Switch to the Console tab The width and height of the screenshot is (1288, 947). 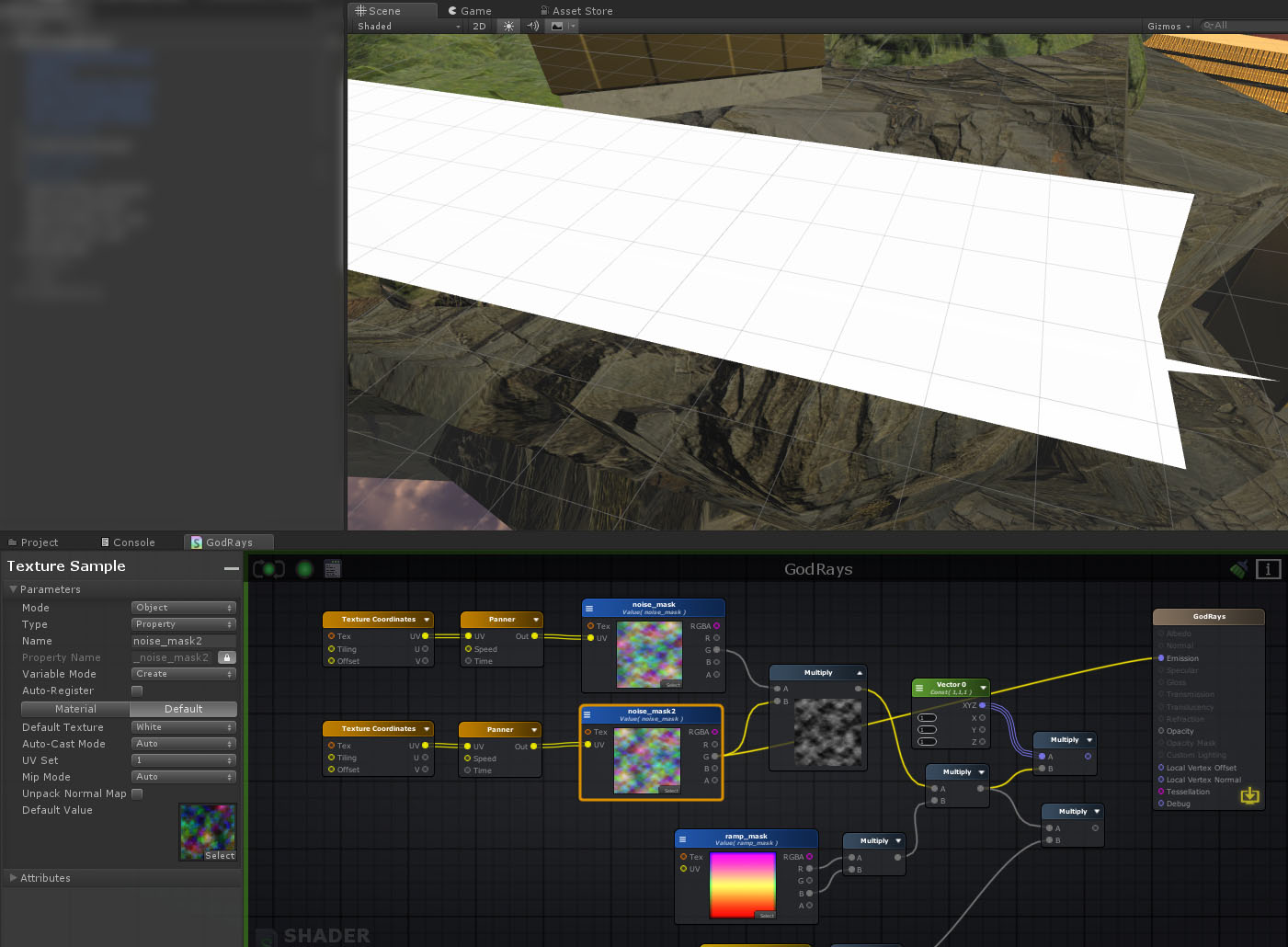point(129,542)
